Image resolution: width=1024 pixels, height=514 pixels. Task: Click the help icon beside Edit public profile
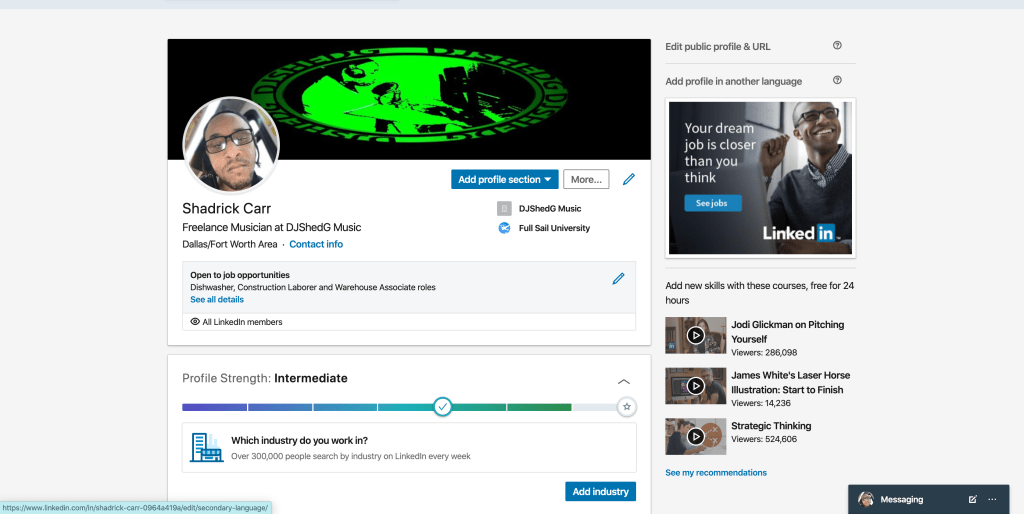837,46
